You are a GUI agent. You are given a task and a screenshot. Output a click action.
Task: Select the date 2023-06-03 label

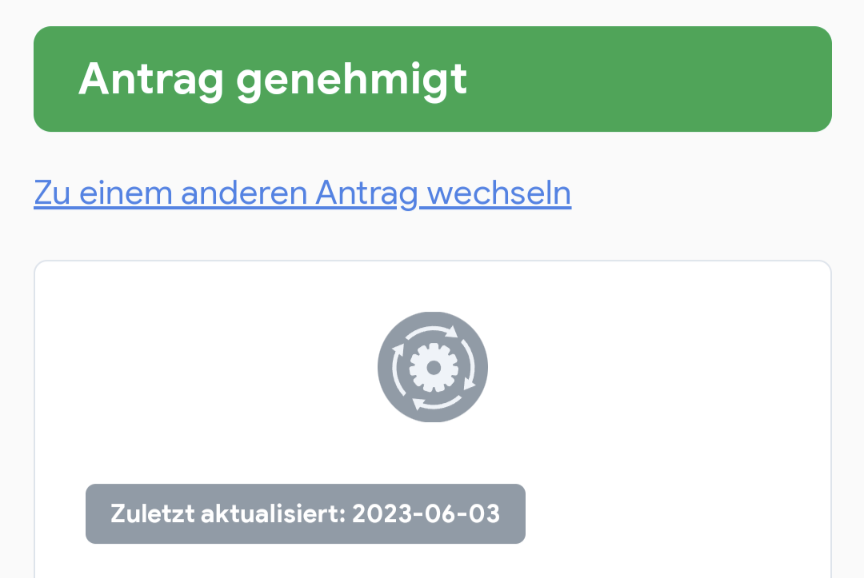click(x=426, y=514)
